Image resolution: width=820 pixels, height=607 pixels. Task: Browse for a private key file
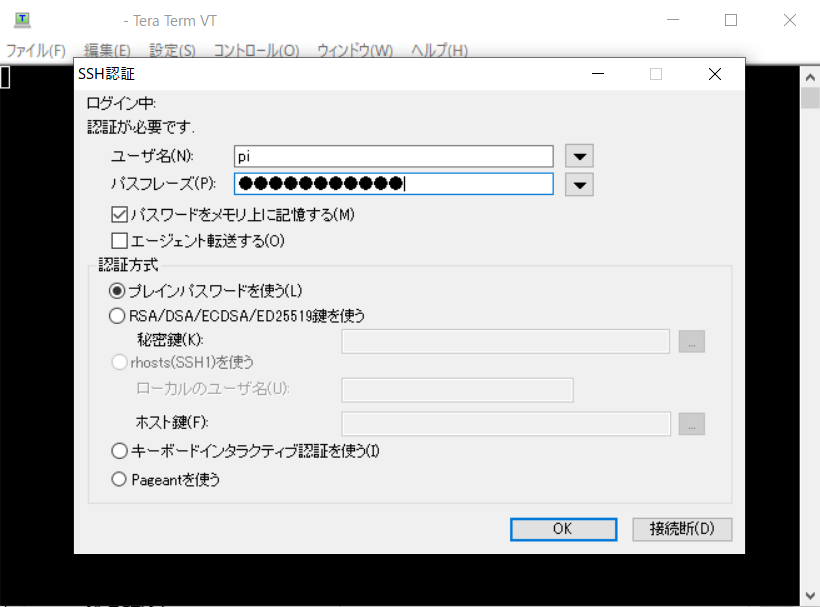click(691, 341)
